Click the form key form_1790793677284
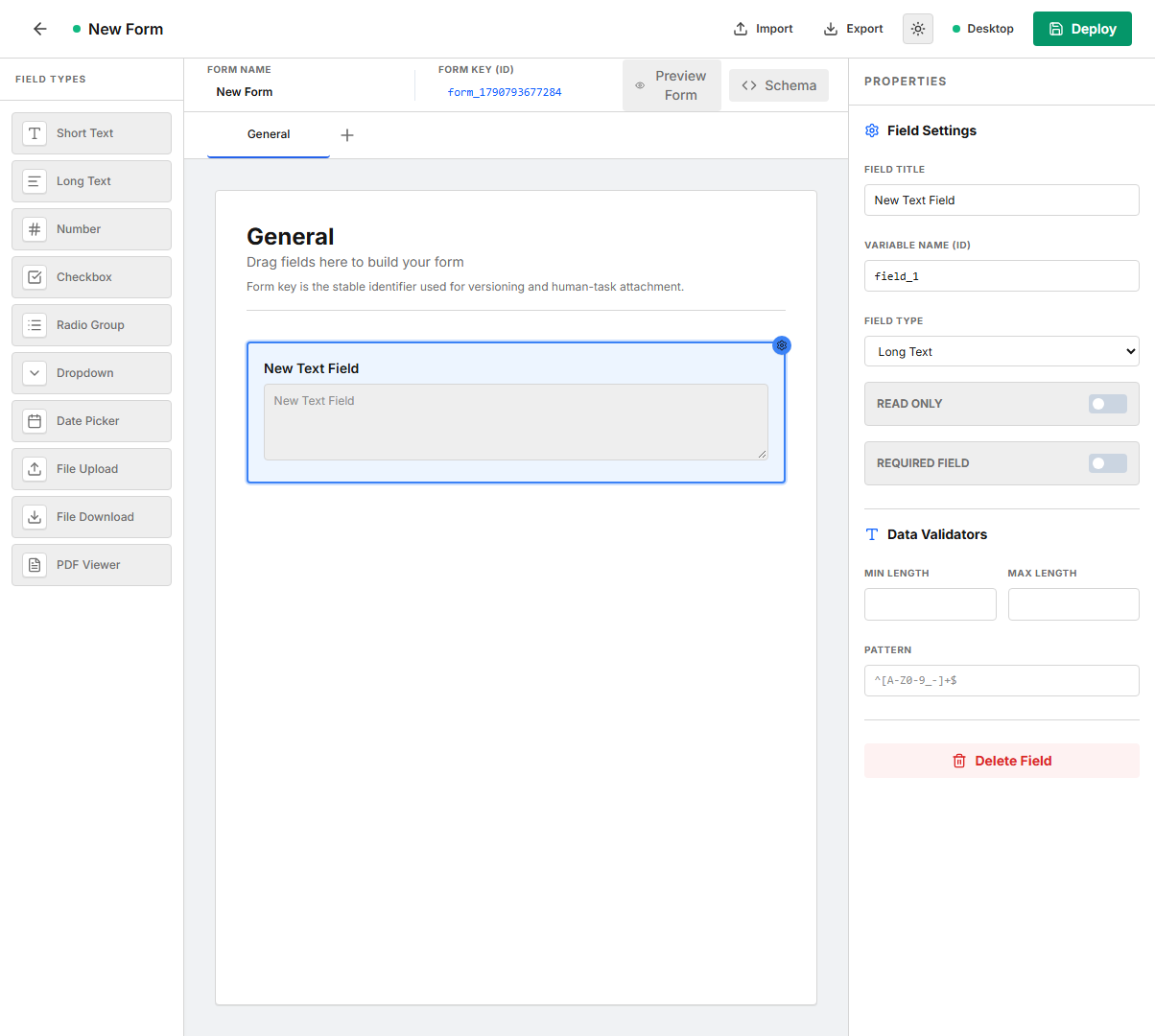The image size is (1155, 1036). 505,92
